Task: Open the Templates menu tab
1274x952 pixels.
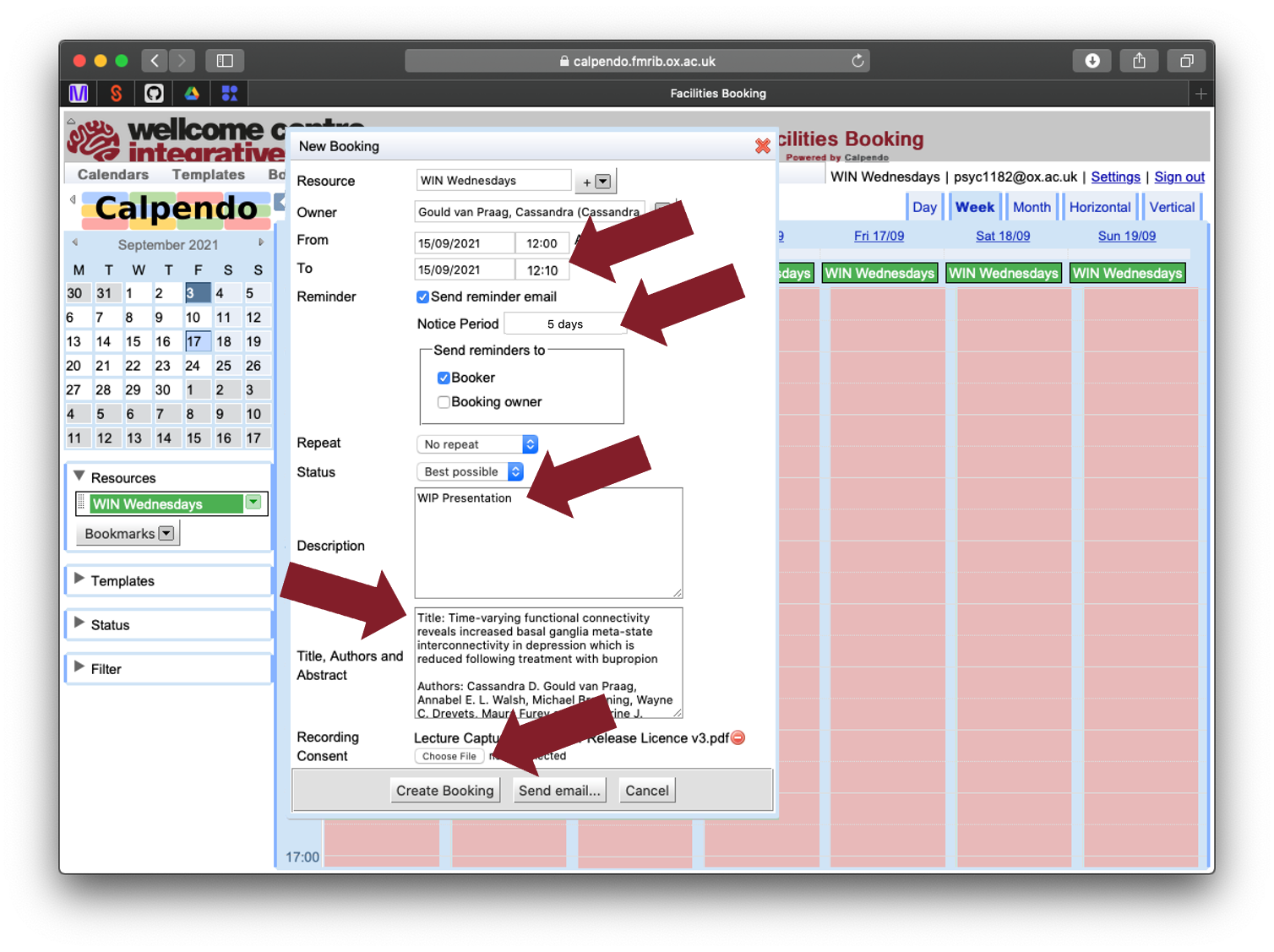Action: (x=209, y=175)
